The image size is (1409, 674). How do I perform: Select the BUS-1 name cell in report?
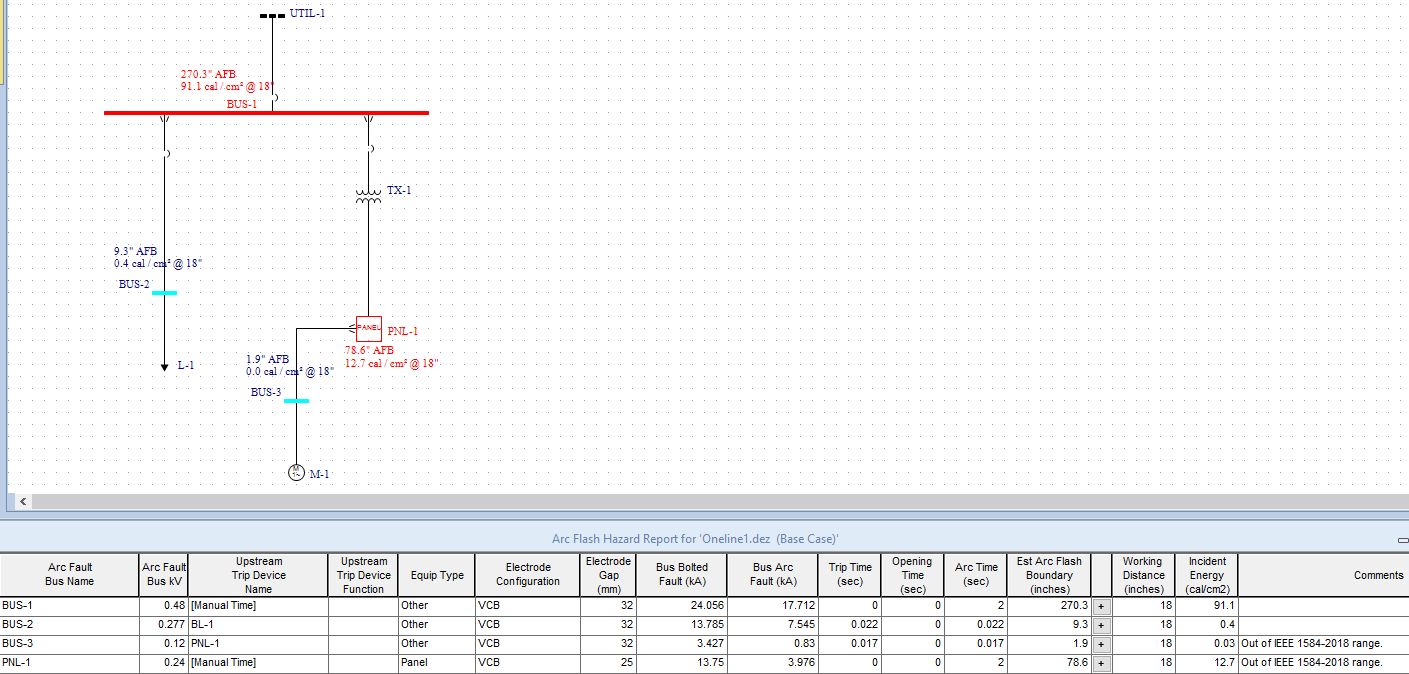69,606
